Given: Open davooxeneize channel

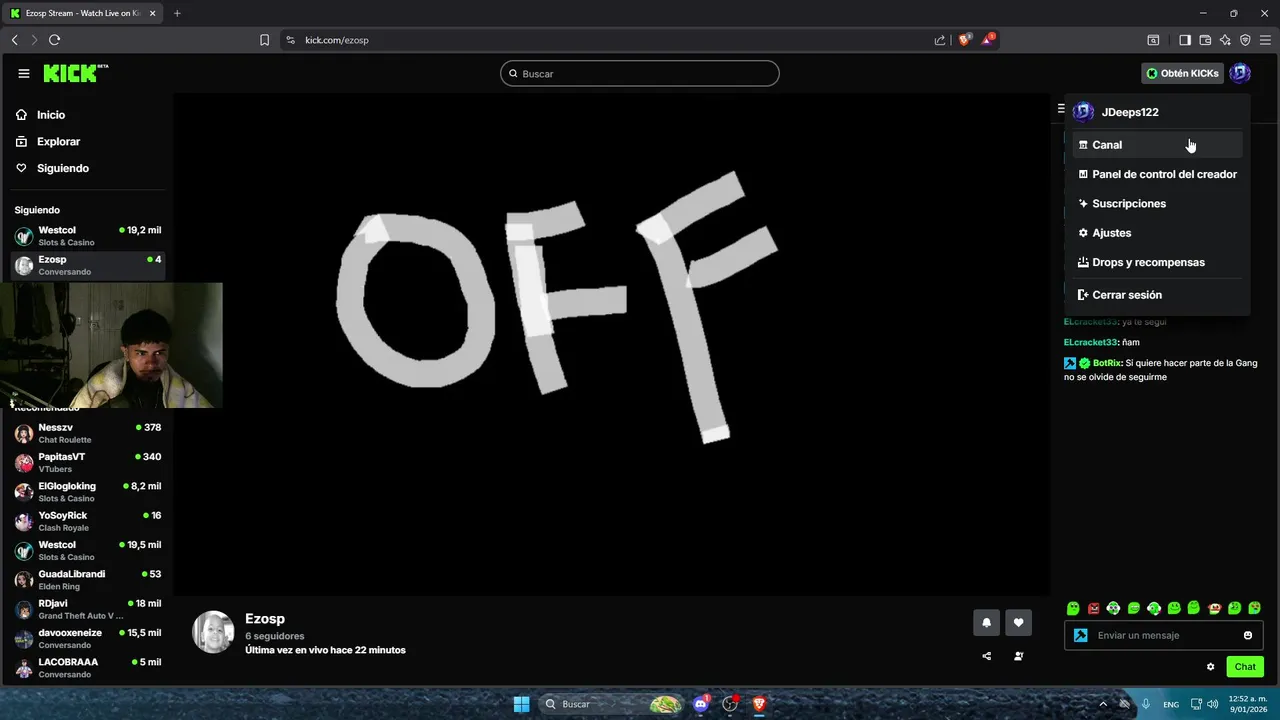Looking at the screenshot, I should tap(87, 638).
